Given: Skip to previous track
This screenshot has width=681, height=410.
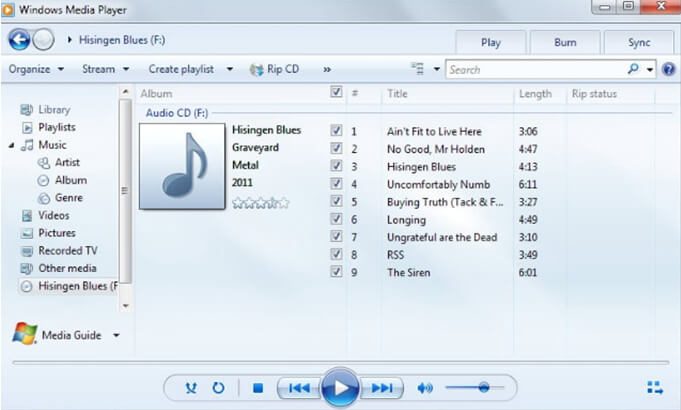Looking at the screenshot, I should [x=299, y=388].
